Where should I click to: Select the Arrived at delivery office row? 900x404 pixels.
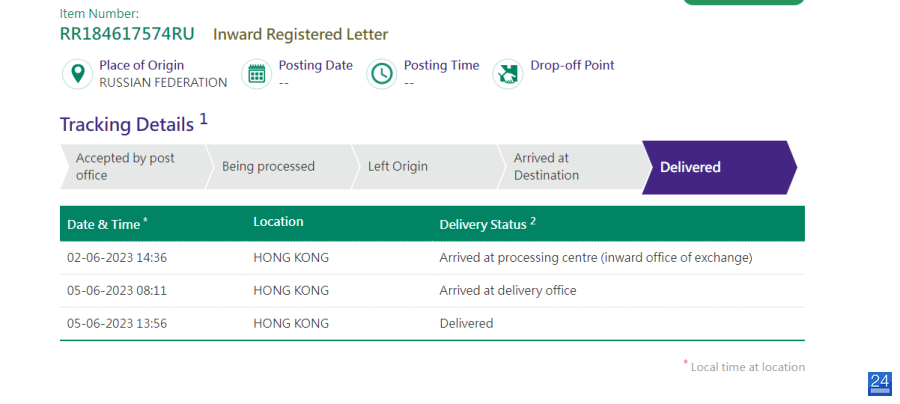(x=432, y=291)
